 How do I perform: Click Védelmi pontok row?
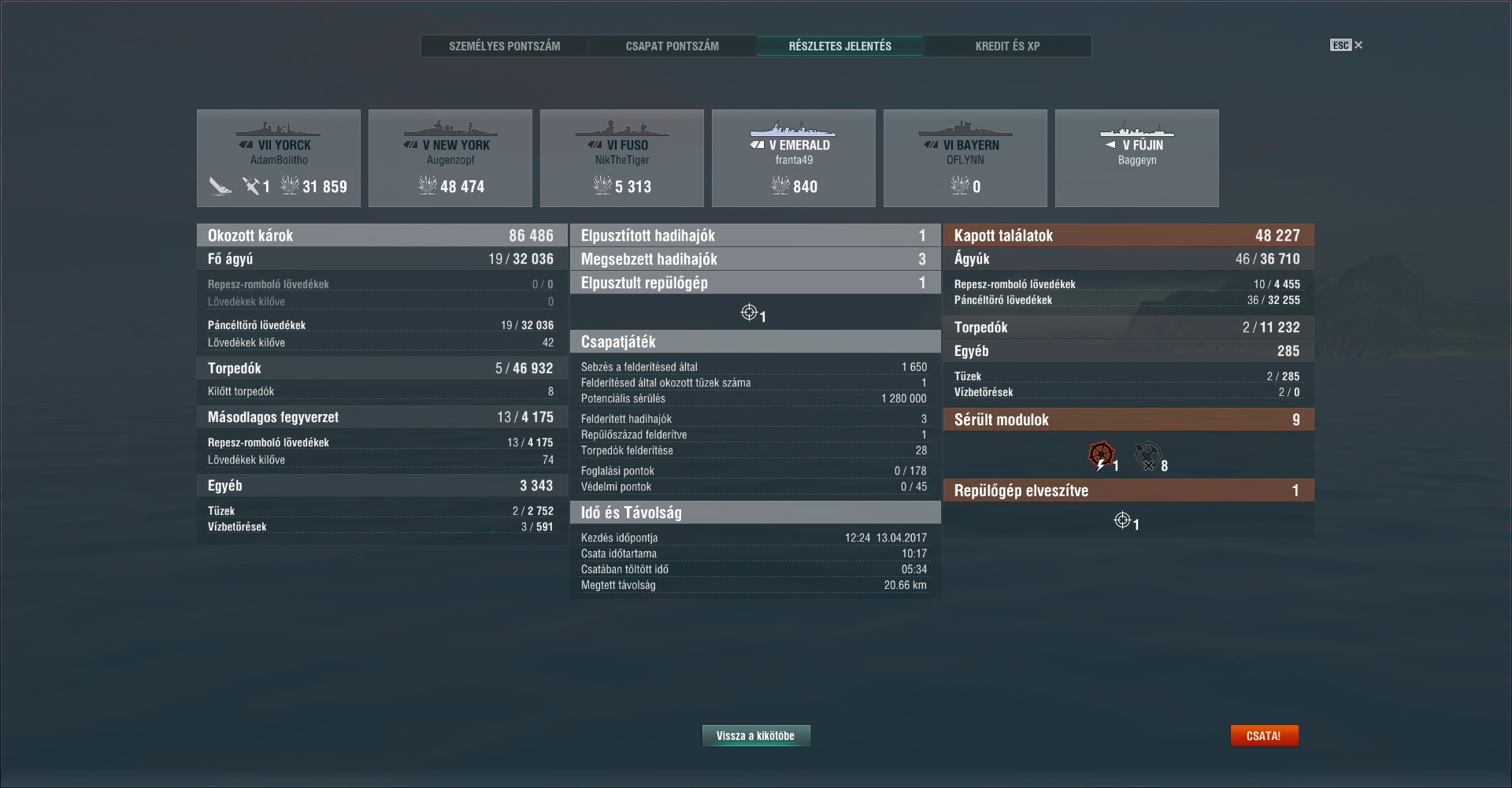[754, 487]
